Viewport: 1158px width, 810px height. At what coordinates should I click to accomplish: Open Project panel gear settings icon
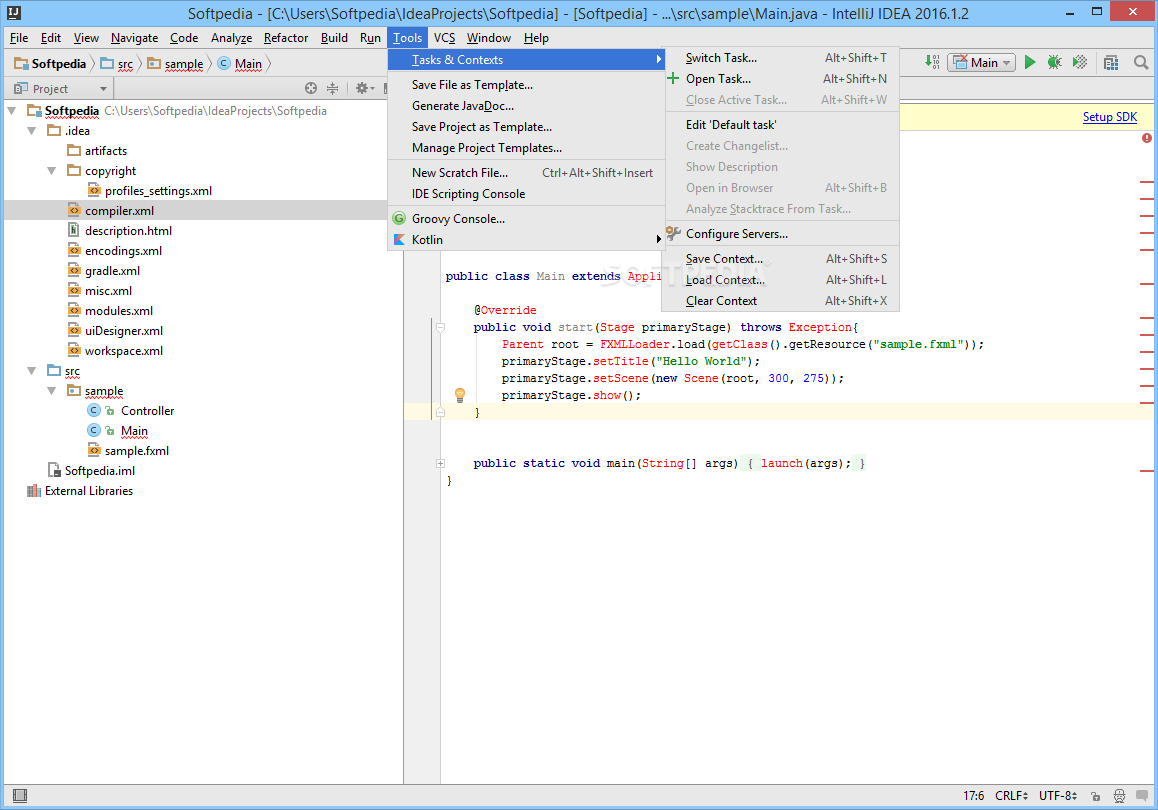362,89
